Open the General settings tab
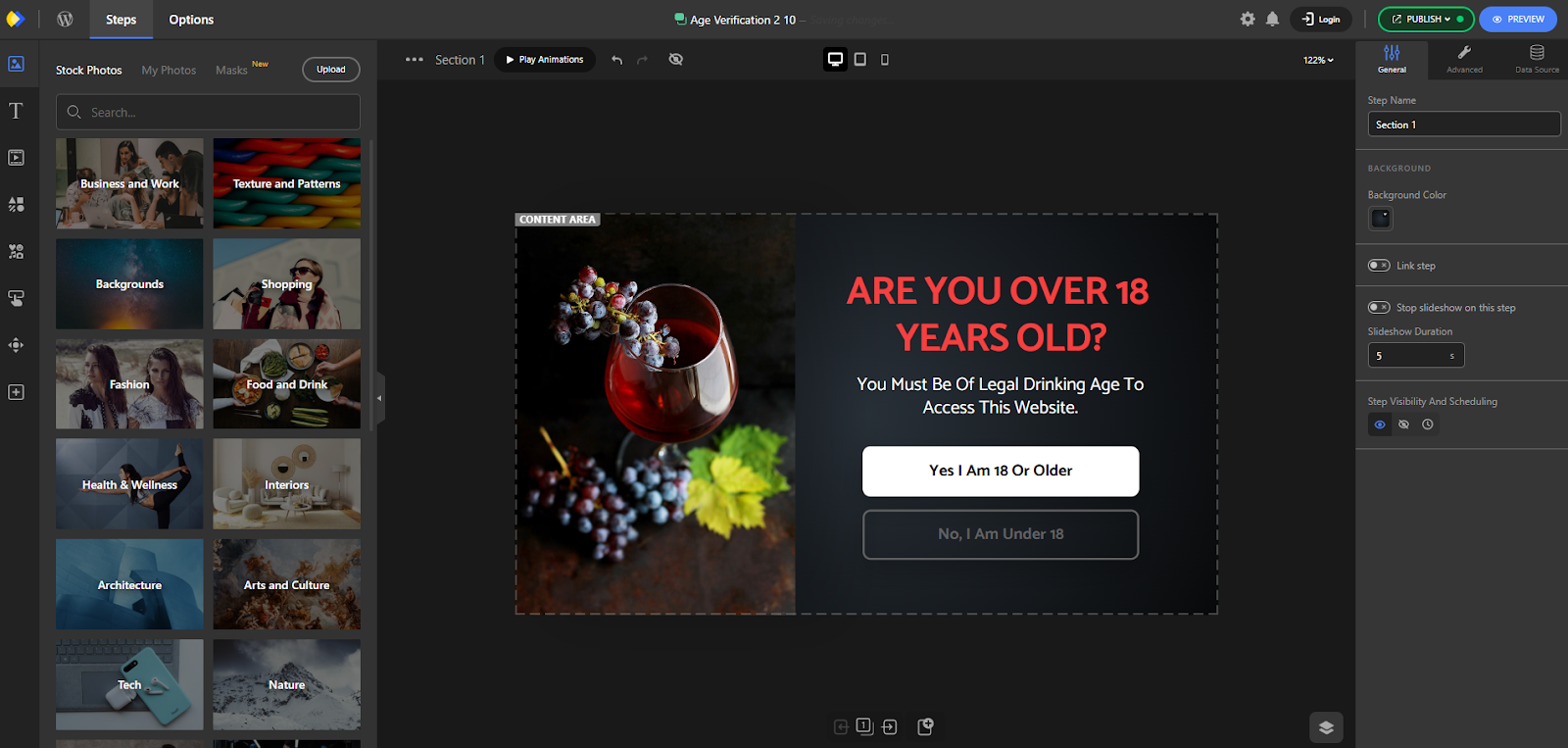 pos(1392,59)
